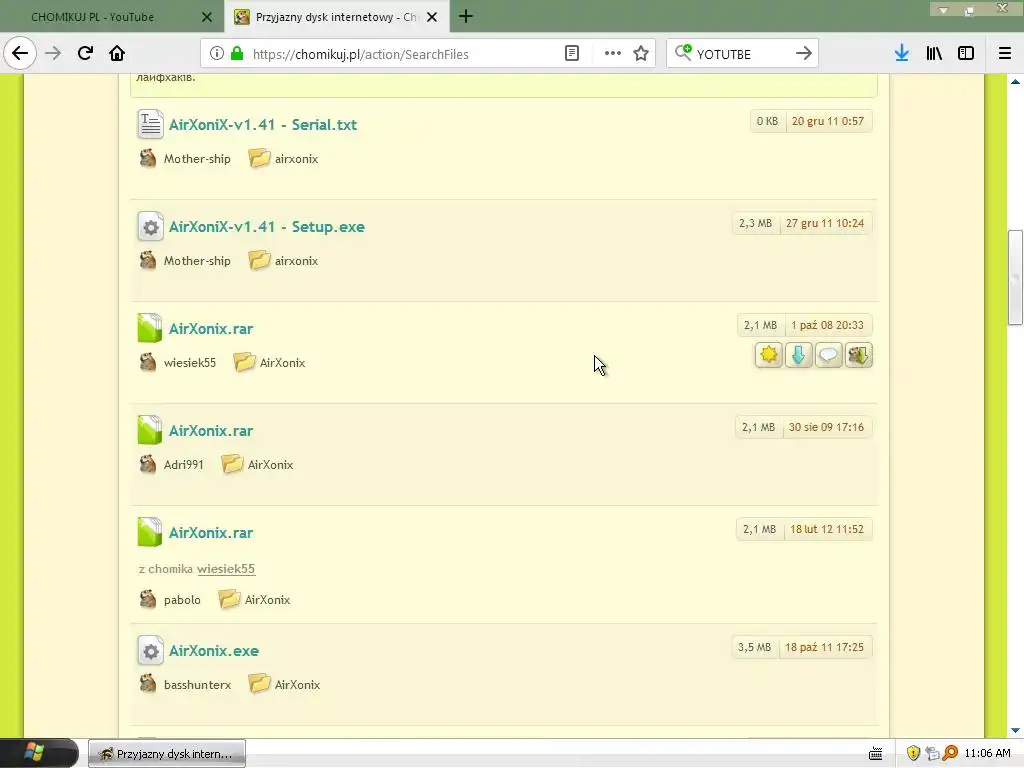Image resolution: width=1024 pixels, height=768 pixels.
Task: Submit YOTUTBE search with arrow button
Action: click(x=804, y=54)
